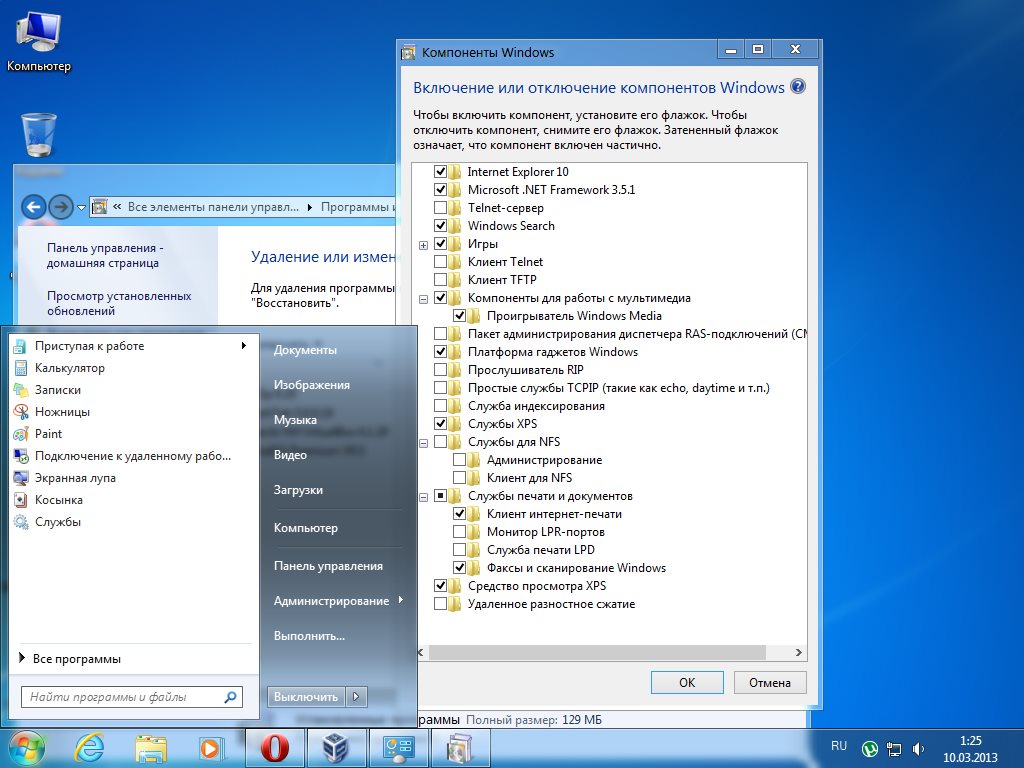
Task: Open Просмотр установленных обновлений link
Action: [x=119, y=304]
